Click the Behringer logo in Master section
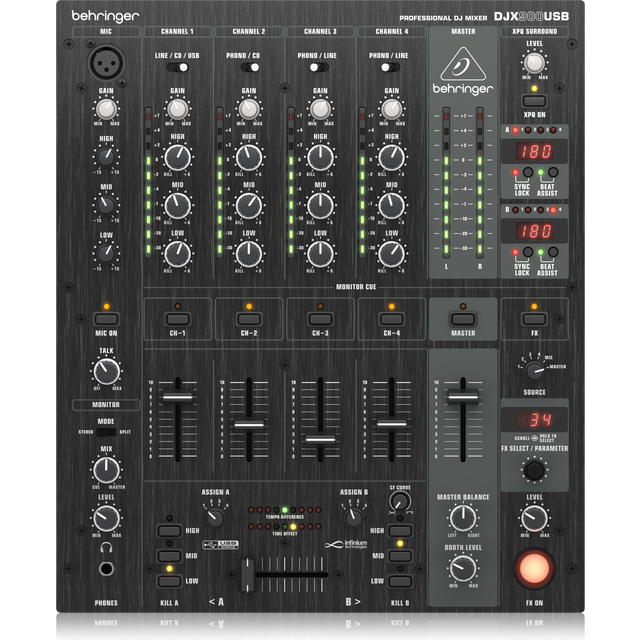The image size is (640, 640). pos(463,71)
